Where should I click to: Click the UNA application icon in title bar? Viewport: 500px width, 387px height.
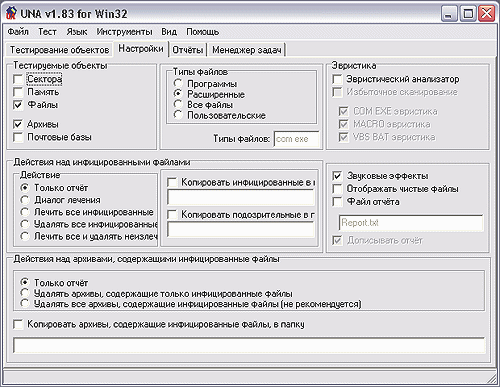pyautogui.click(x=11, y=13)
